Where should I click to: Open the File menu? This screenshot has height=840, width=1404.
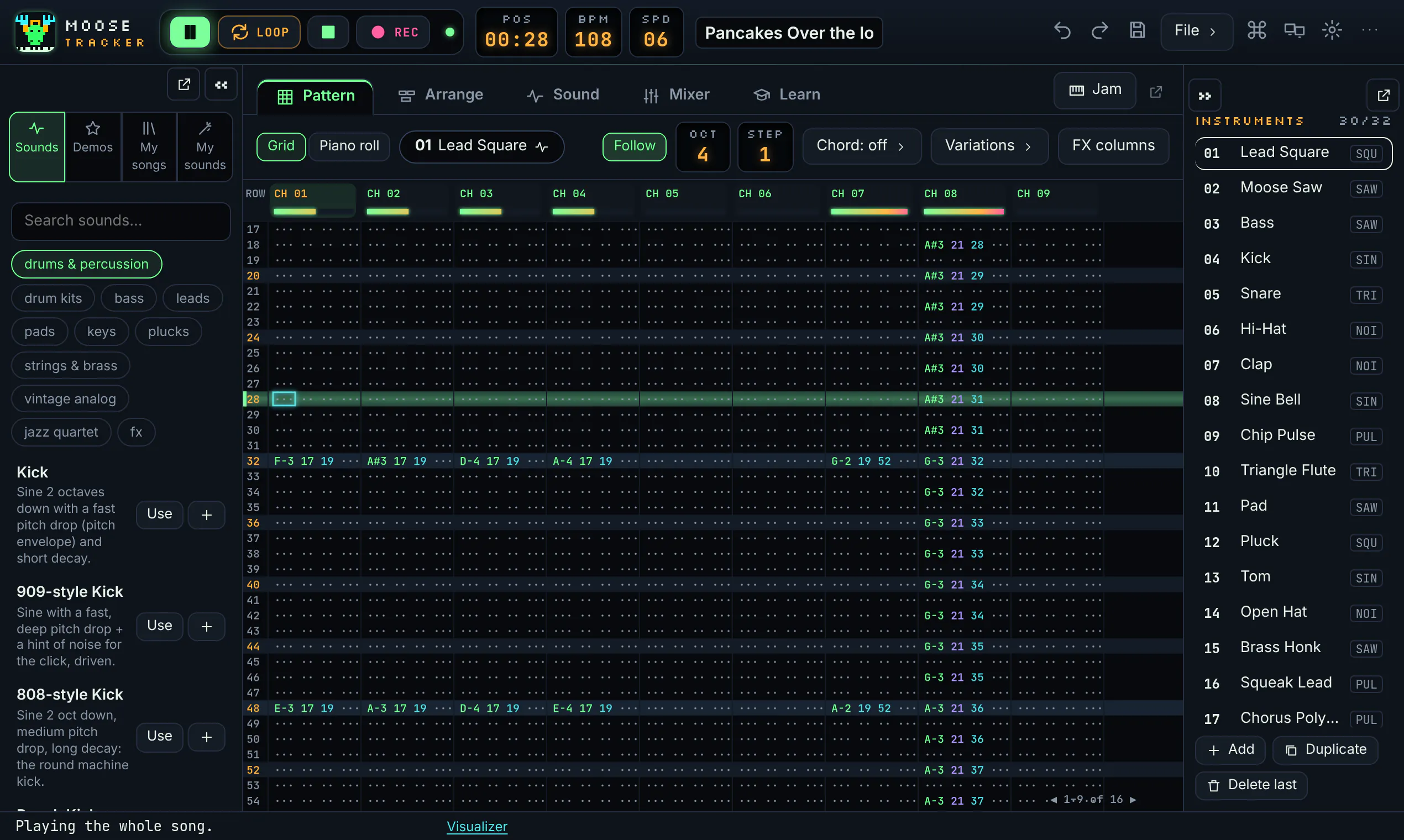coord(1196,31)
